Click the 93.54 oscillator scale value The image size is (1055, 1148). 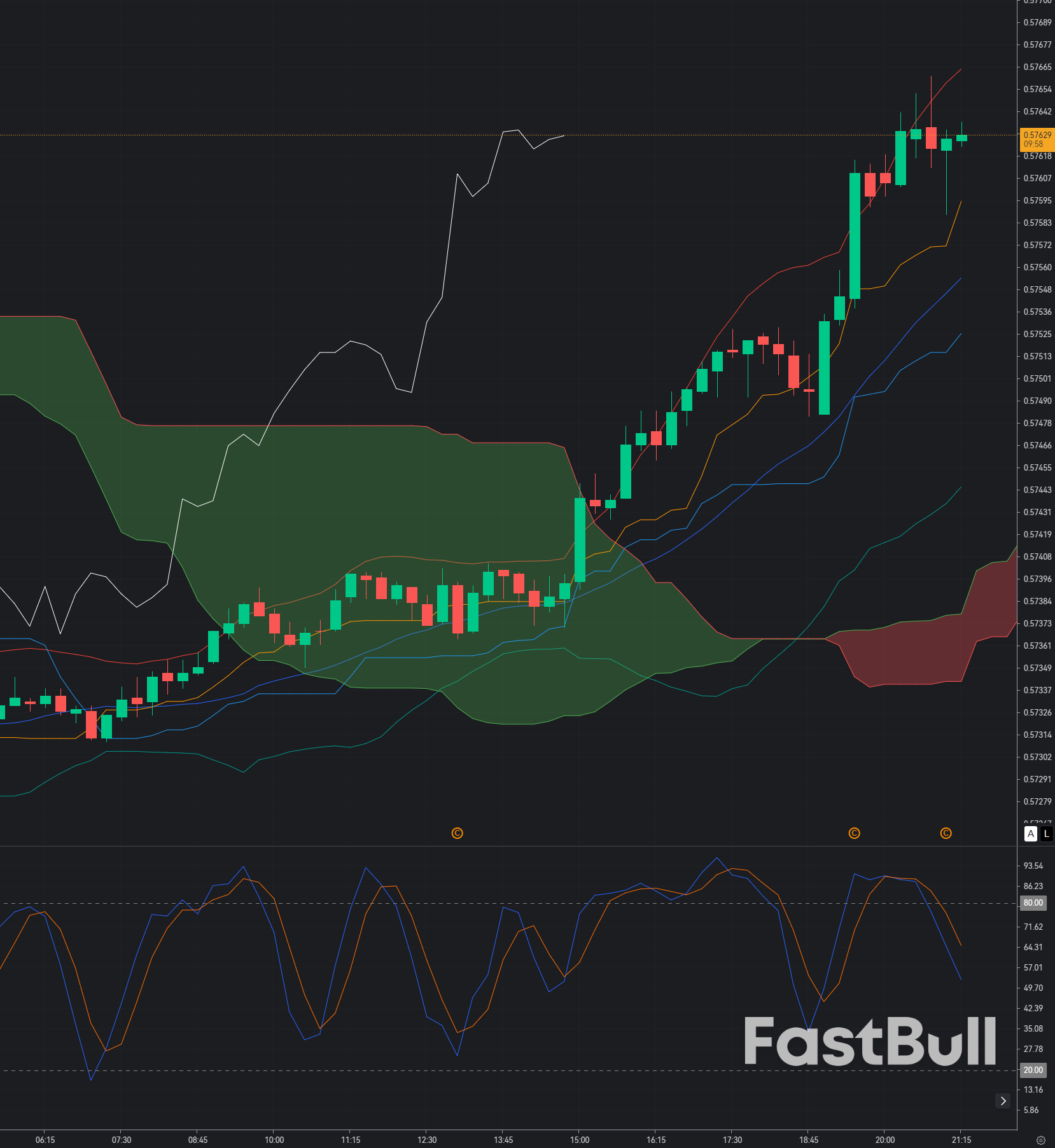click(1033, 866)
